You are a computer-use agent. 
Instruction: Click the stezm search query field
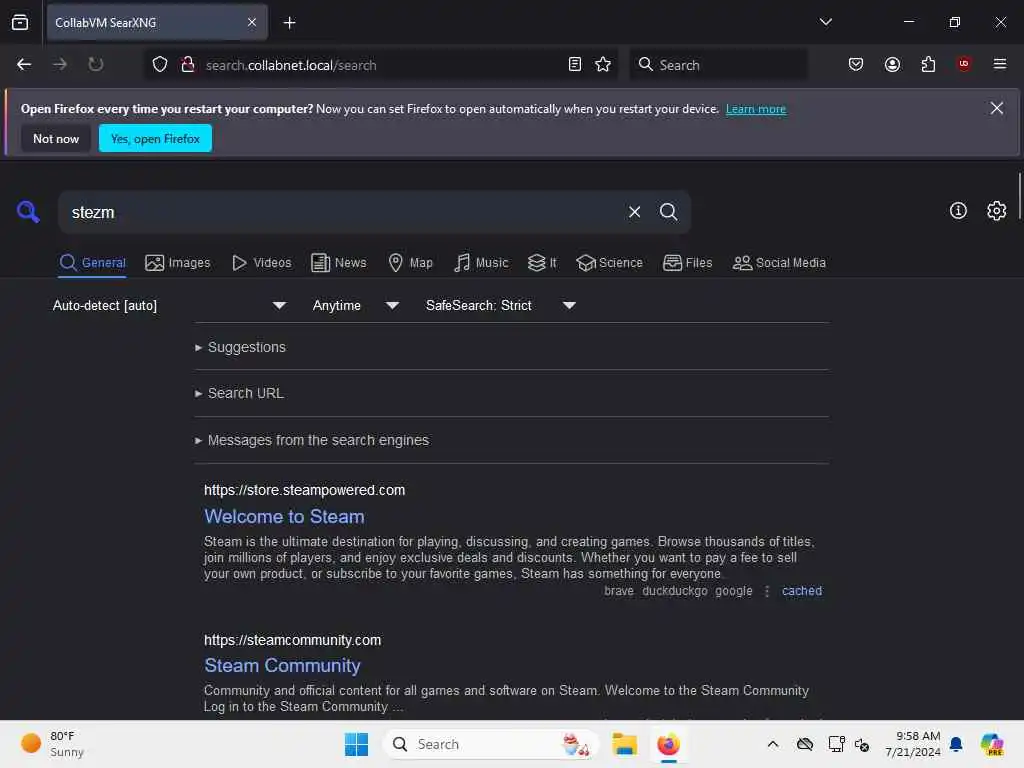340,212
